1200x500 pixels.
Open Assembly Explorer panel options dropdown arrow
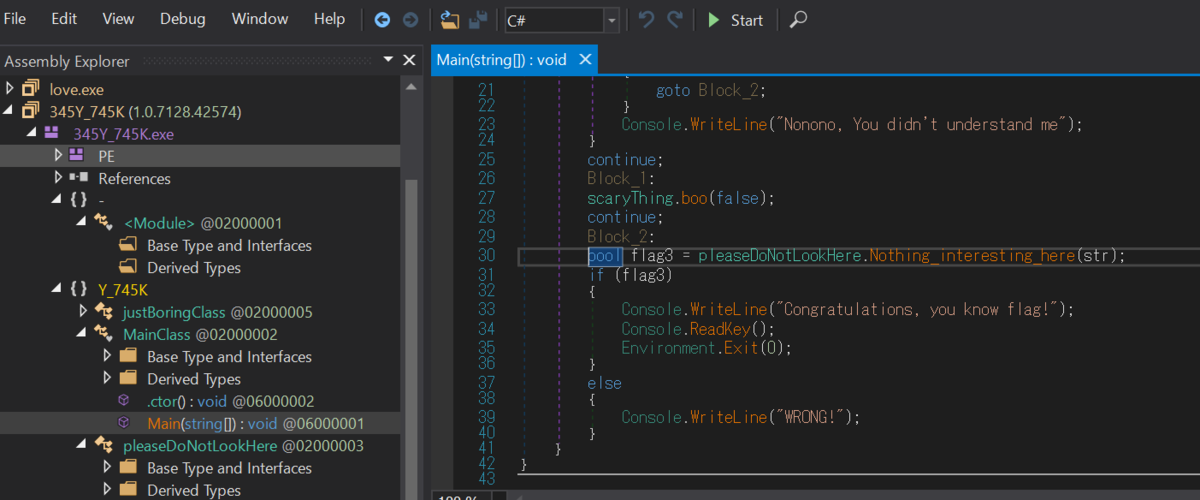[388, 61]
